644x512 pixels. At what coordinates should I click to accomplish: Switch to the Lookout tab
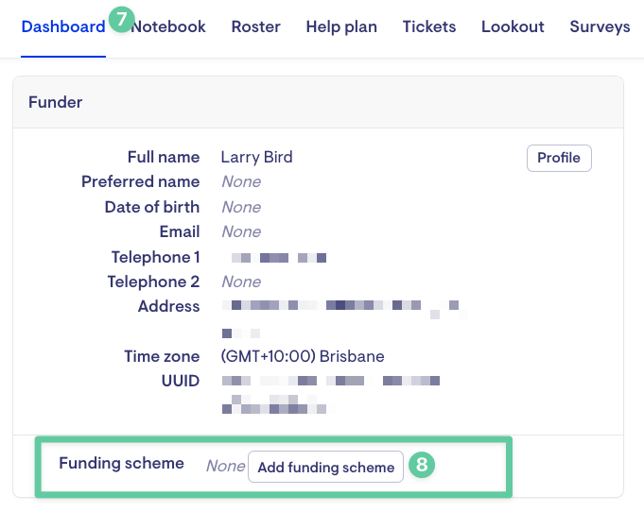pyautogui.click(x=513, y=27)
